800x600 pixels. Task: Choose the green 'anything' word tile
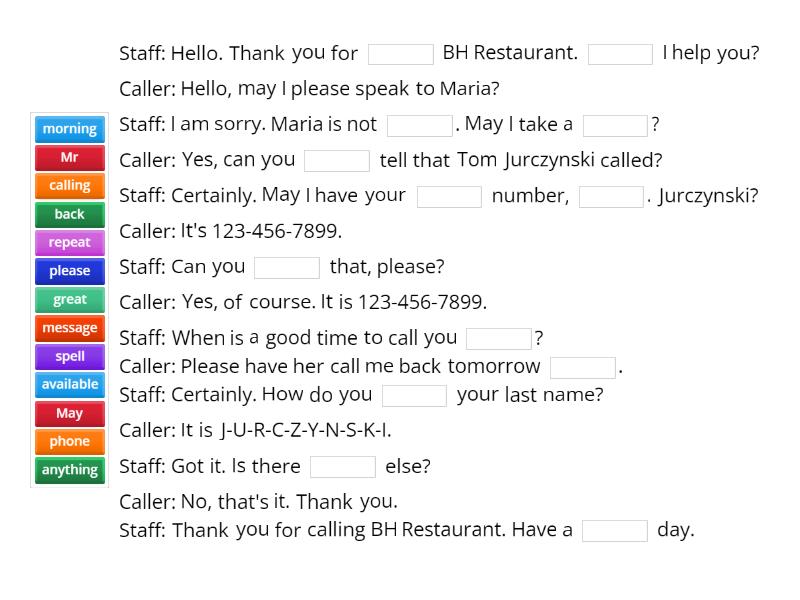point(69,470)
